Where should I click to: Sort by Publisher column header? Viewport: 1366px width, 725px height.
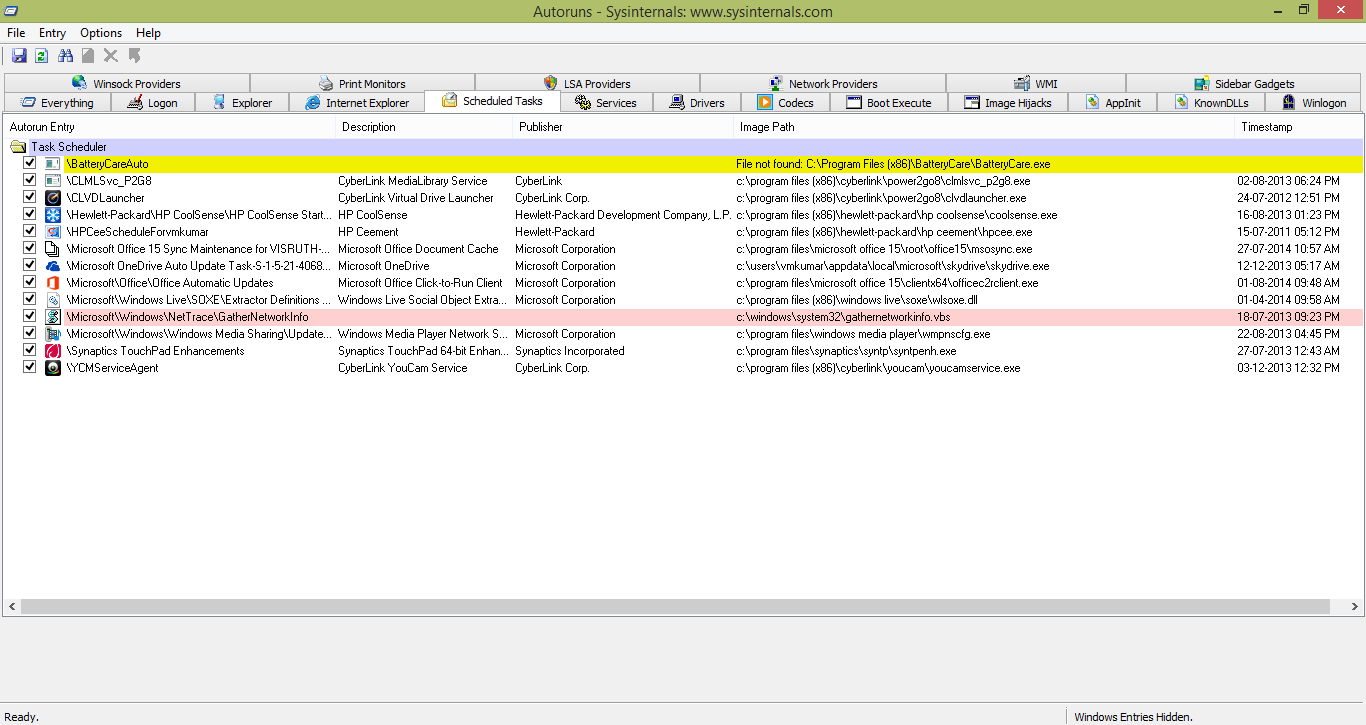[623, 127]
